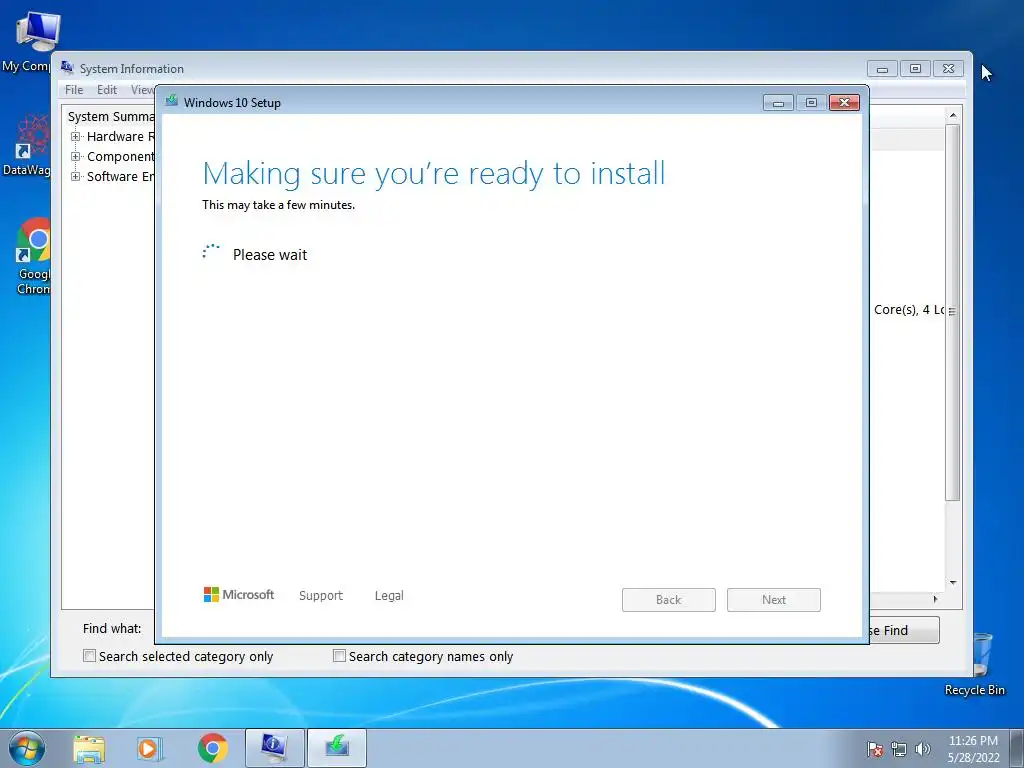Screen dimensions: 1024x768
Task: Click the vertical scrollbar thumb
Action: coord(953,312)
